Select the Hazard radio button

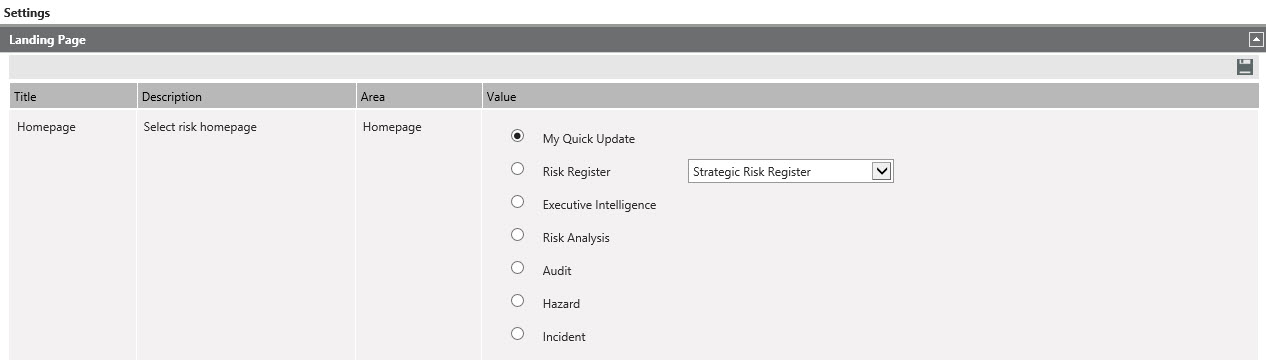(x=517, y=301)
